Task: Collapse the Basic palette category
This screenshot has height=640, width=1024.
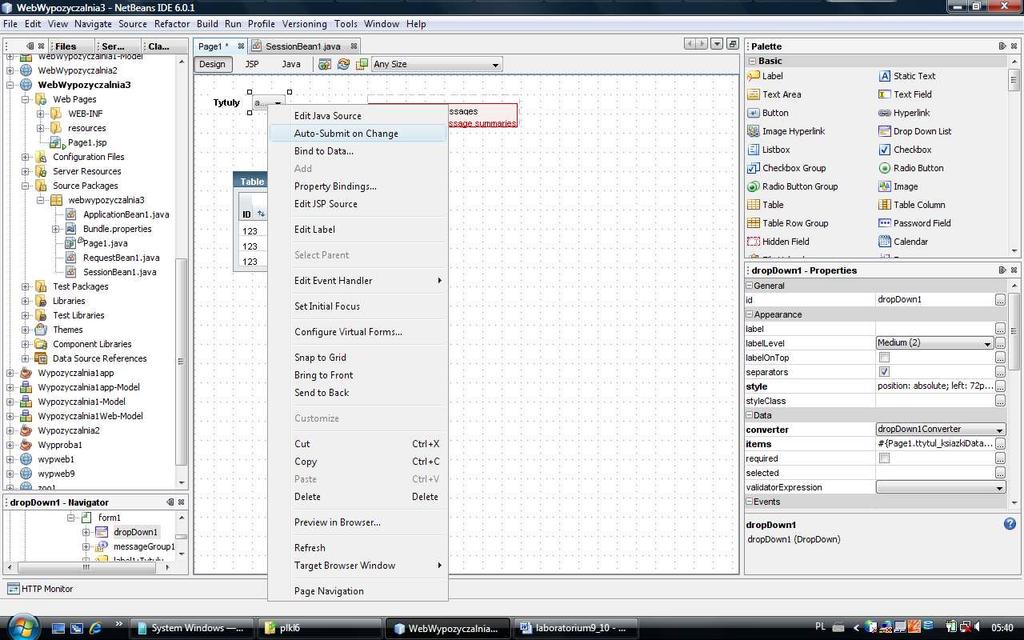Action: (x=752, y=61)
